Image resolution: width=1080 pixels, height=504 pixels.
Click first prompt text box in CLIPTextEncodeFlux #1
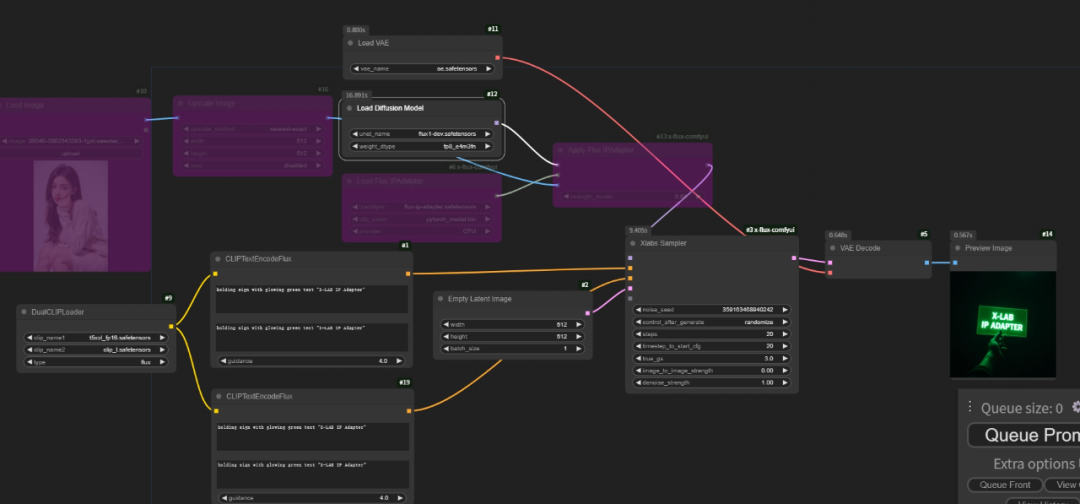[311, 300]
